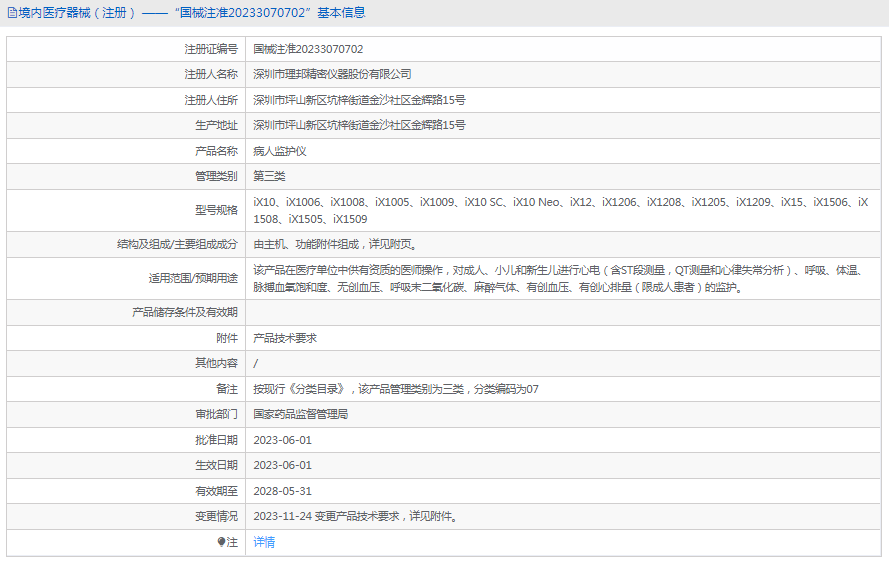
Task: Click the 生产地址 label
Action: pyautogui.click(x=217, y=125)
